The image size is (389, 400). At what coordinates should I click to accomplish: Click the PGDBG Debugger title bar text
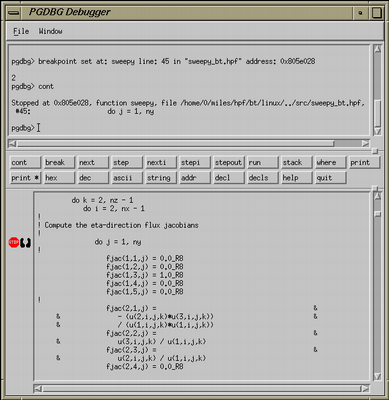69,12
